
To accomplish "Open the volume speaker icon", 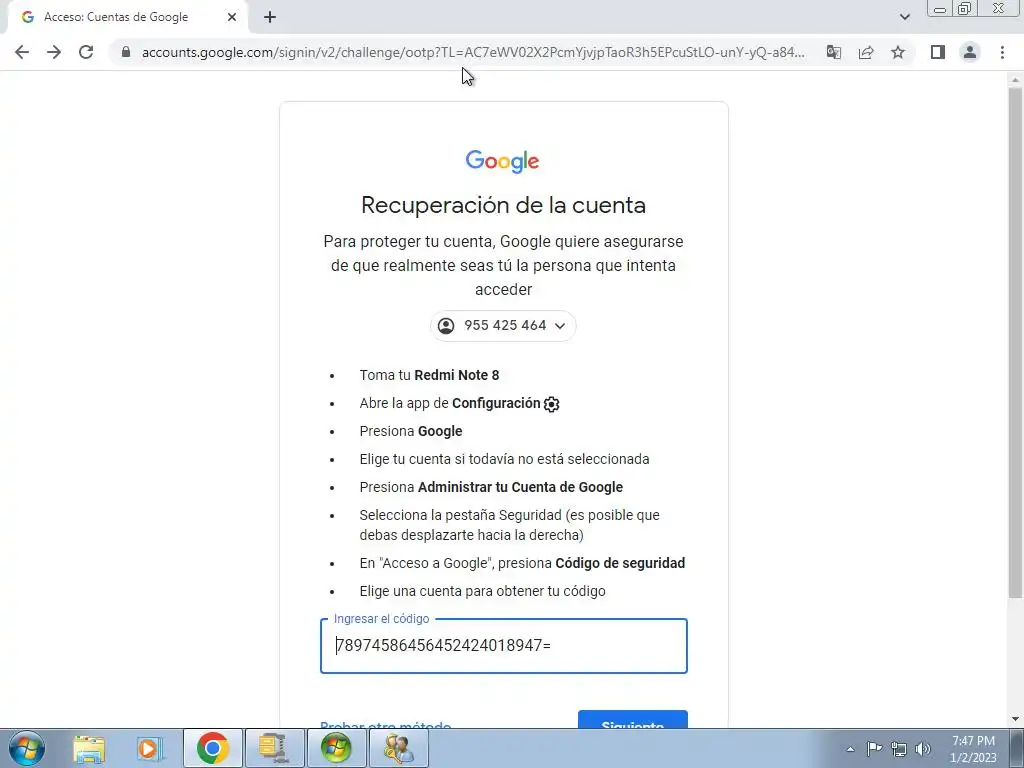I will 923,749.
